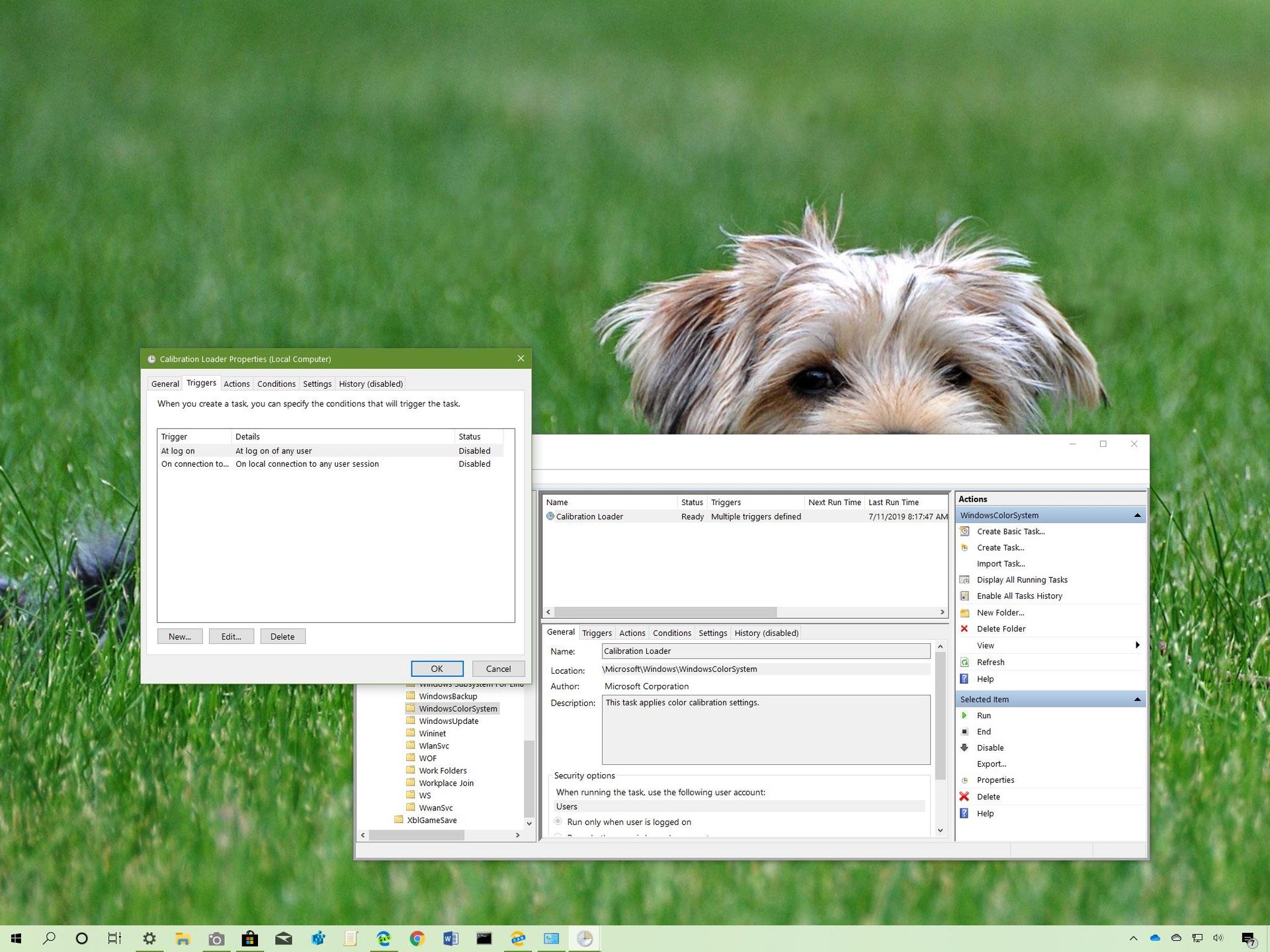Open Display All Running Tasks
The height and width of the screenshot is (952, 1270).
[x=1022, y=580]
